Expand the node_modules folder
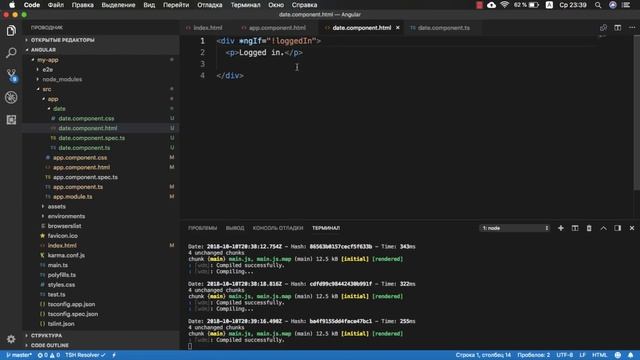The width and height of the screenshot is (640, 360). tap(62, 79)
